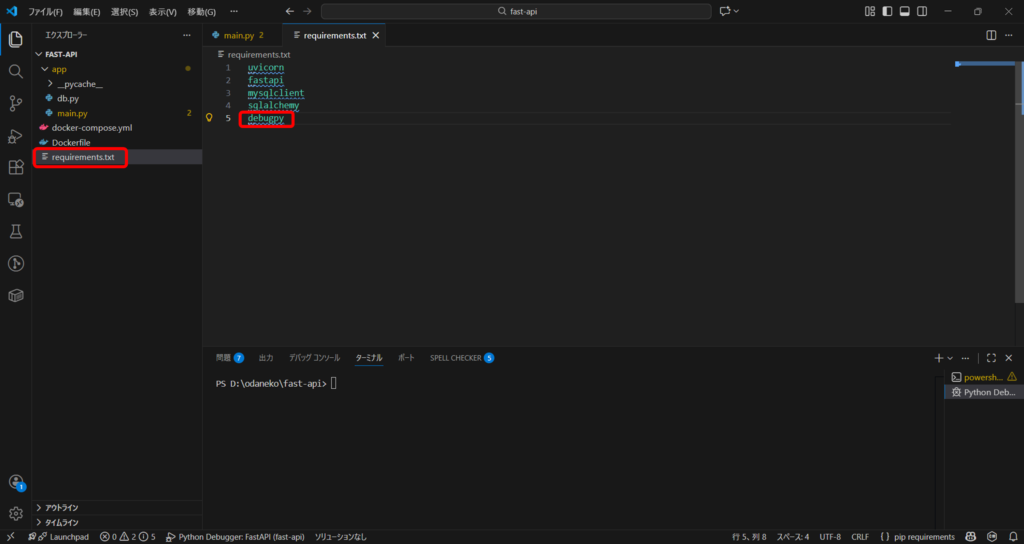This screenshot has height=544, width=1024.
Task: Click the editor minimap slider
Action: 985,64
